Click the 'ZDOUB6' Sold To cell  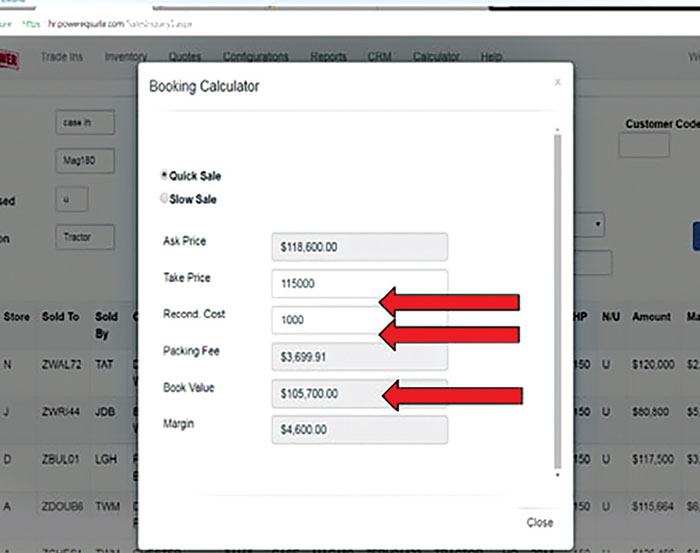click(x=62, y=507)
